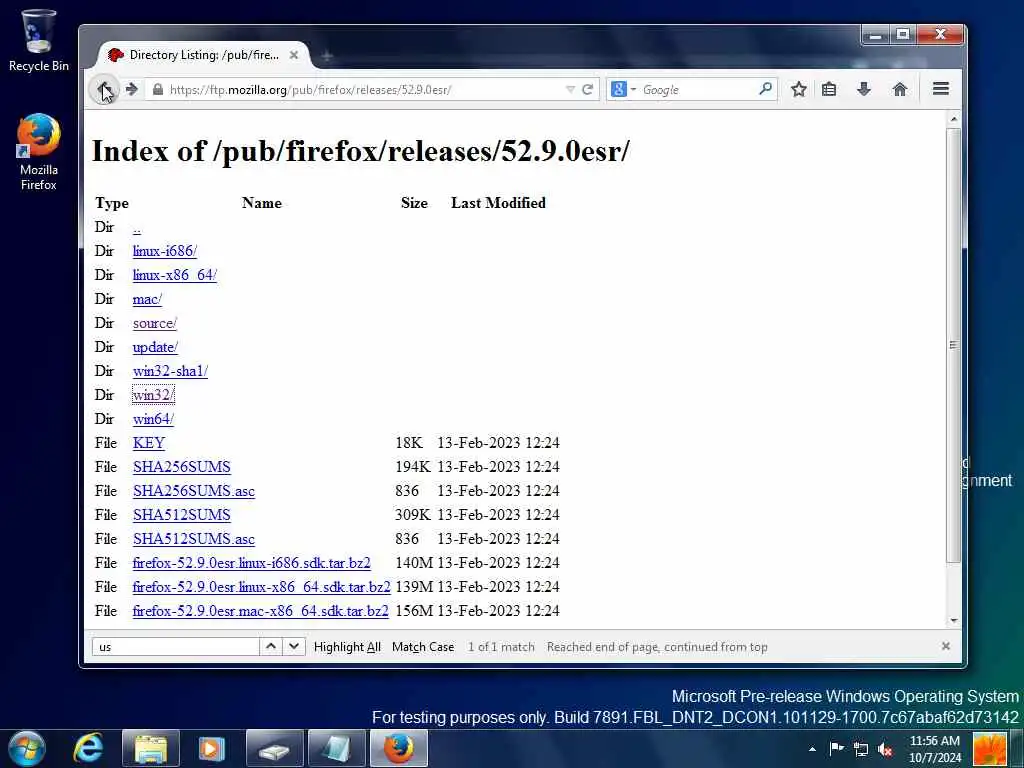
Task: Open the SHA256SUMS file link
Action: click(182, 467)
